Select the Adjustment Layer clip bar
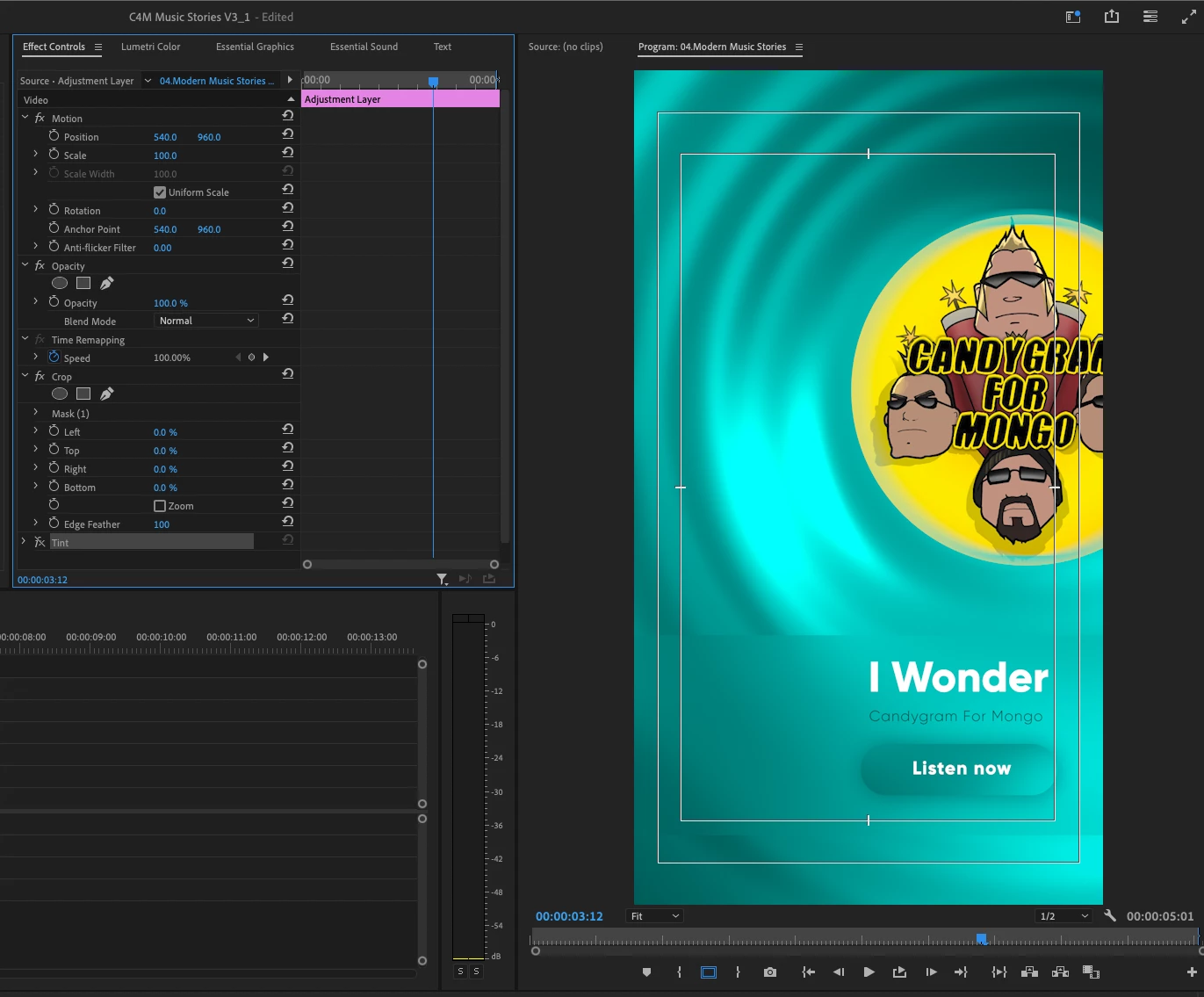The height and width of the screenshot is (997, 1204). [400, 99]
